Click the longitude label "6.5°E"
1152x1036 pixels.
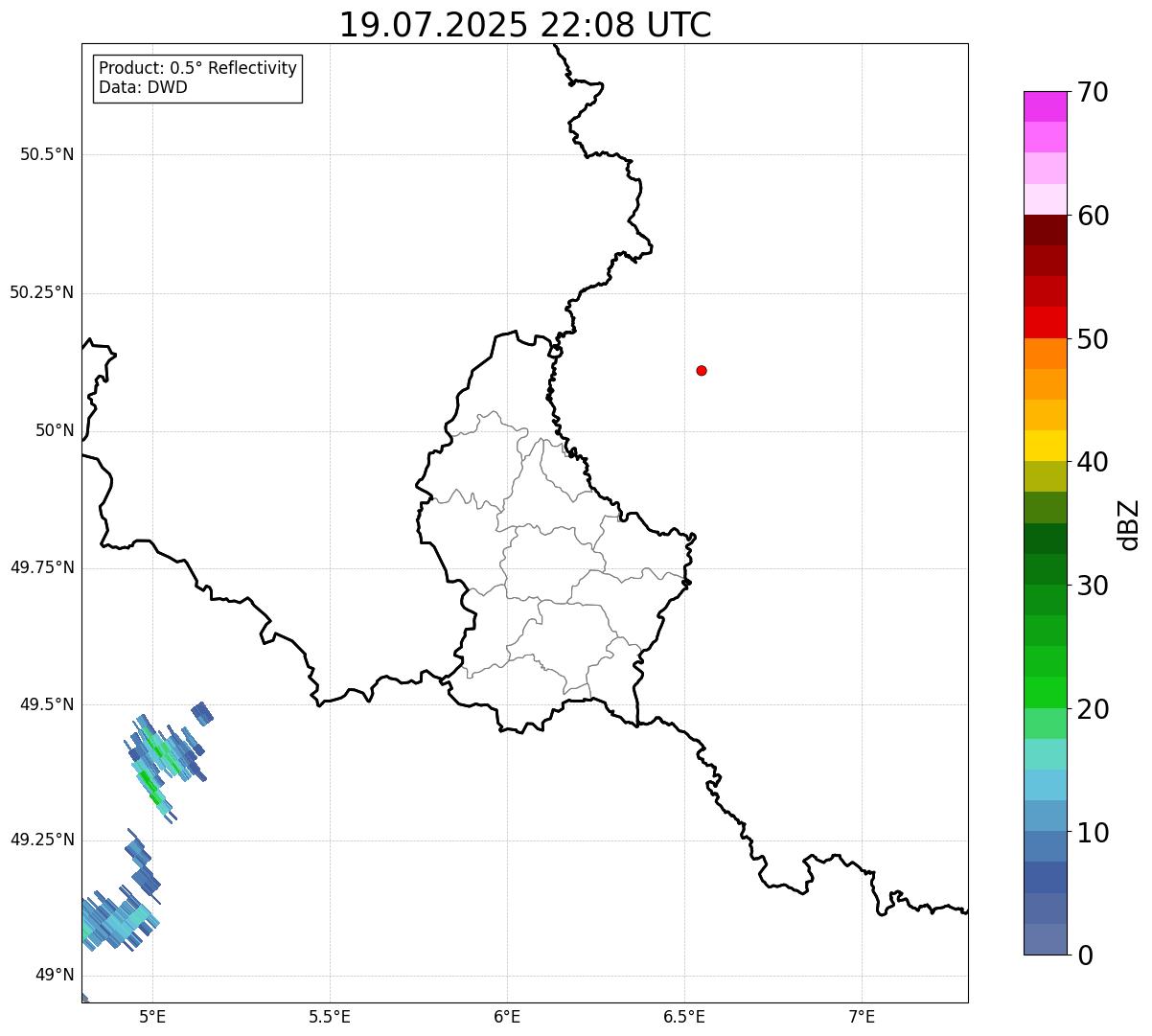684,1016
